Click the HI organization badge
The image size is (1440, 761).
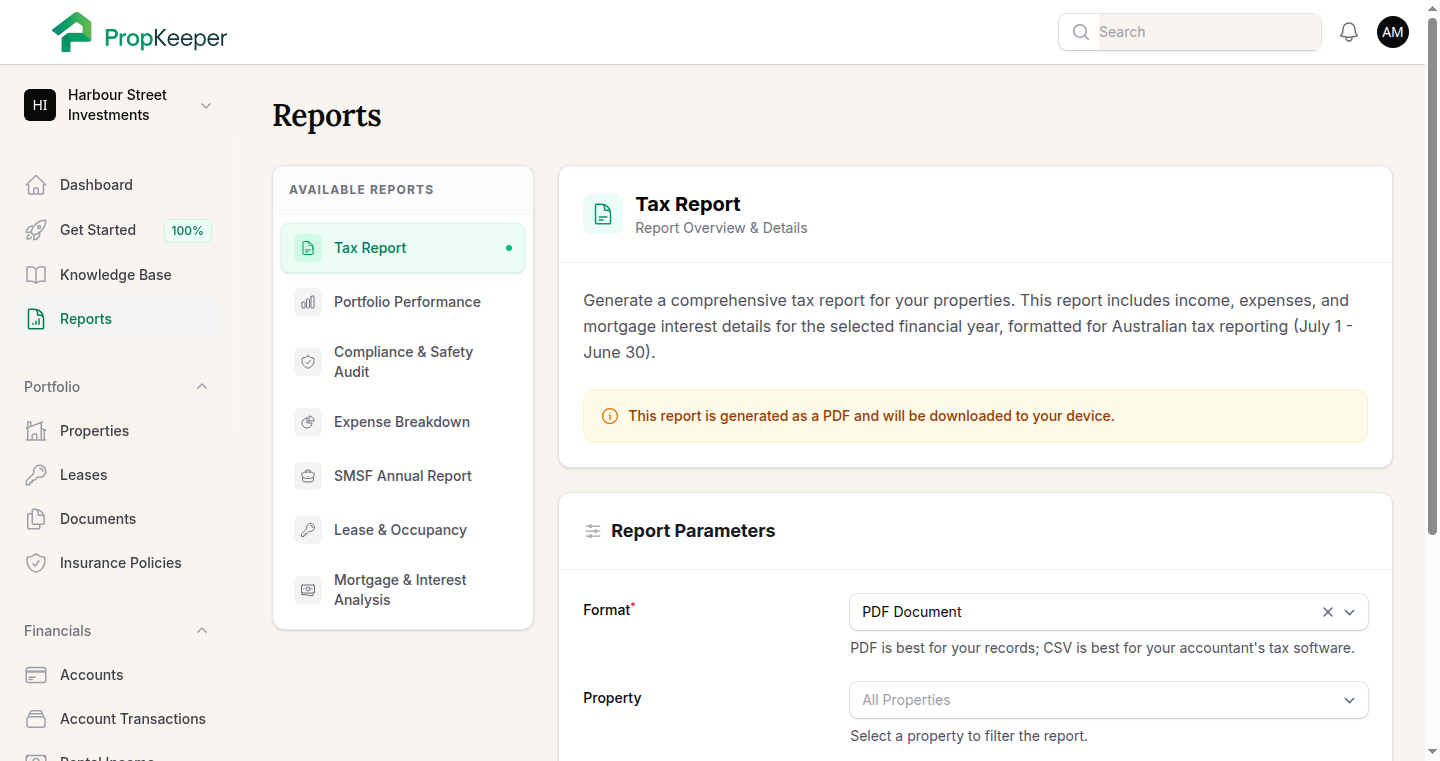point(40,105)
